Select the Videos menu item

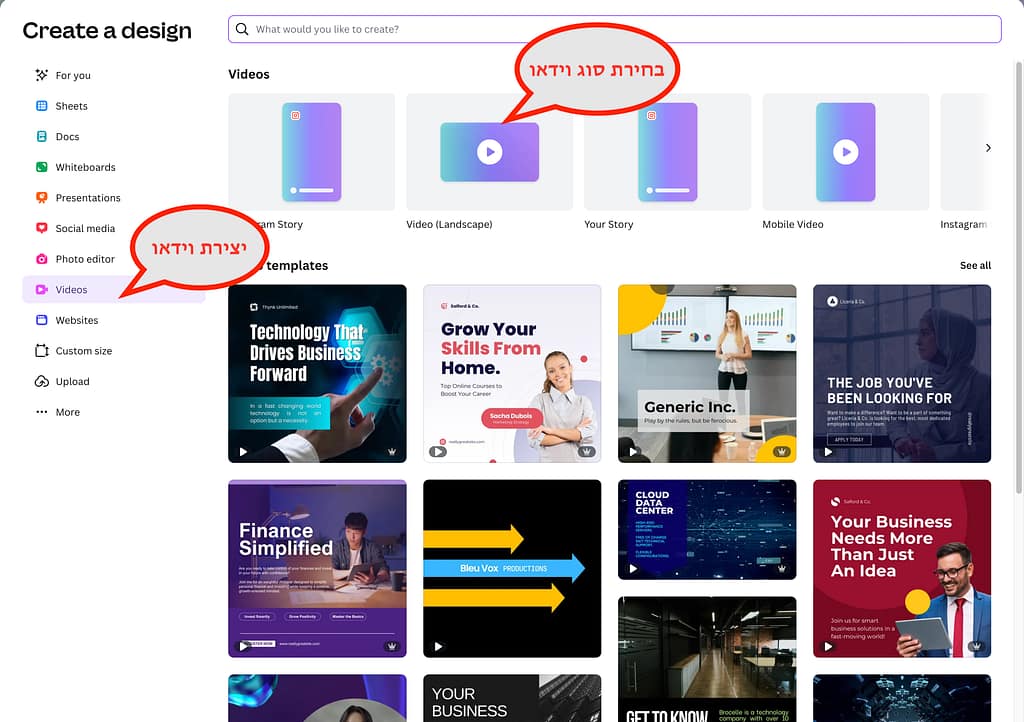71,290
